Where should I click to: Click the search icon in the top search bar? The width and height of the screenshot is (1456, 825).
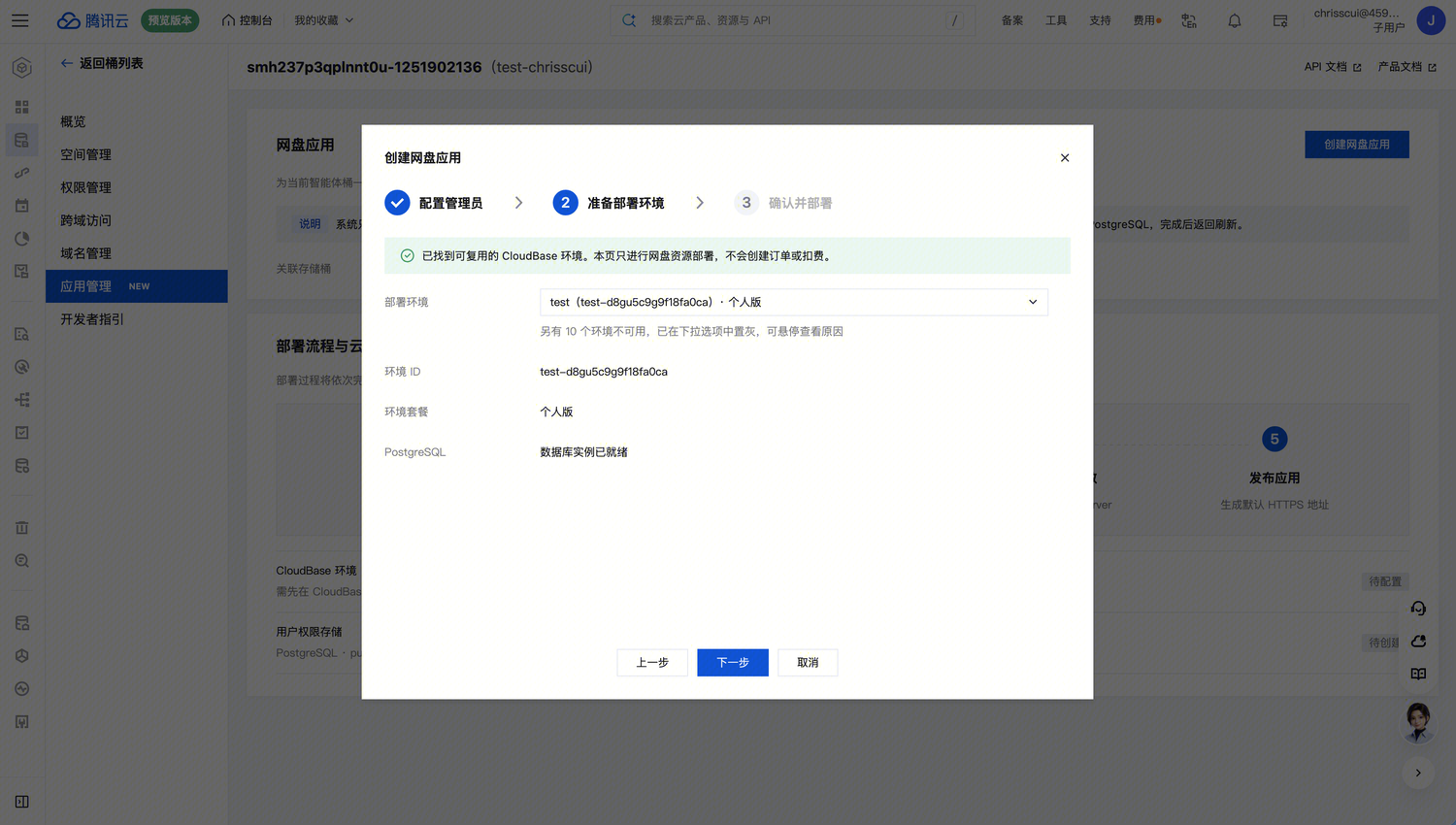tap(629, 20)
